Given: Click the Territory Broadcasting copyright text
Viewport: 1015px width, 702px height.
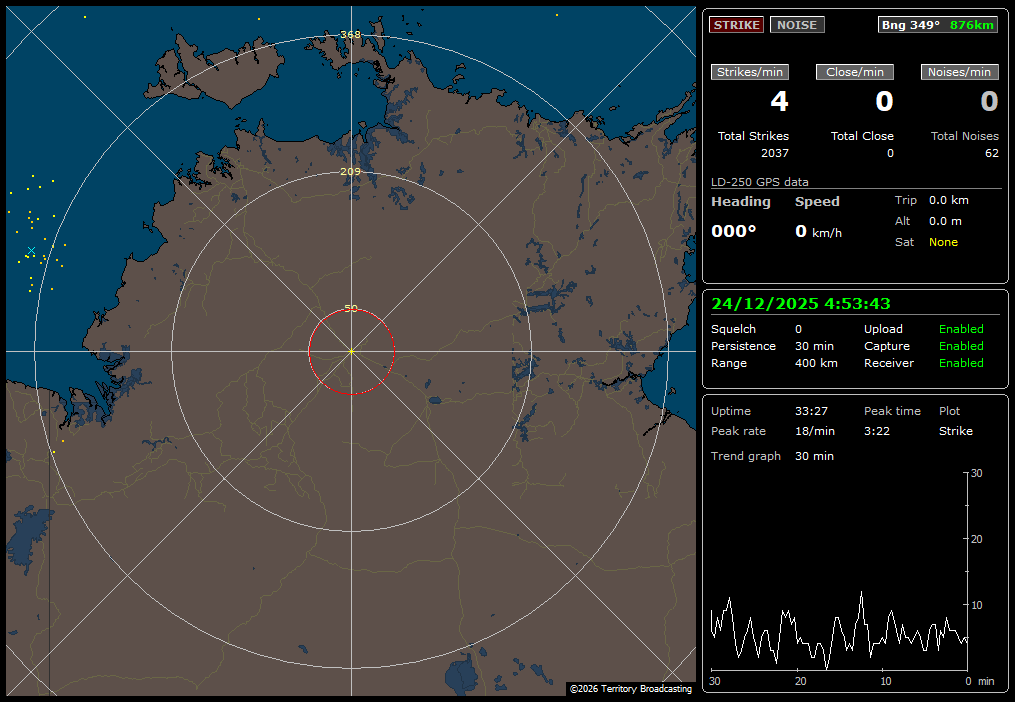Looking at the screenshot, I should (630, 689).
